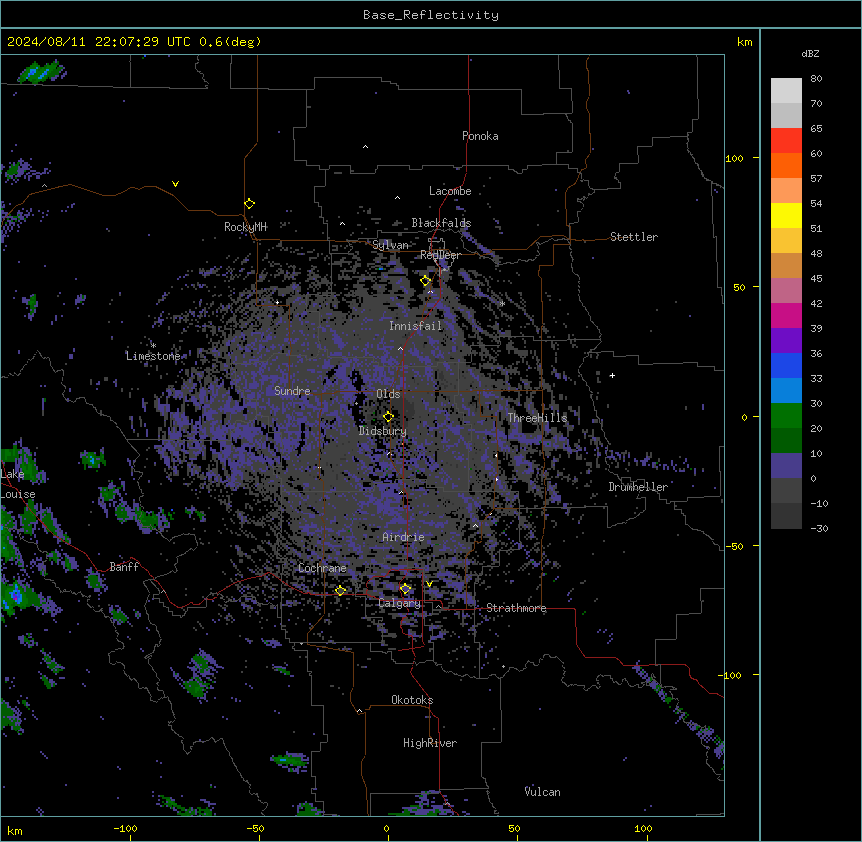Click the ThreeHills label
This screenshot has height=842, width=862.
tap(537, 418)
